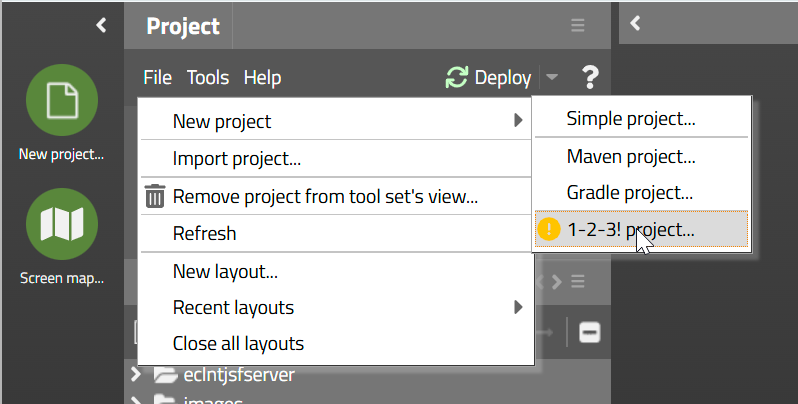Select Gradle project... in the submenu
798x404 pixels.
click(630, 192)
